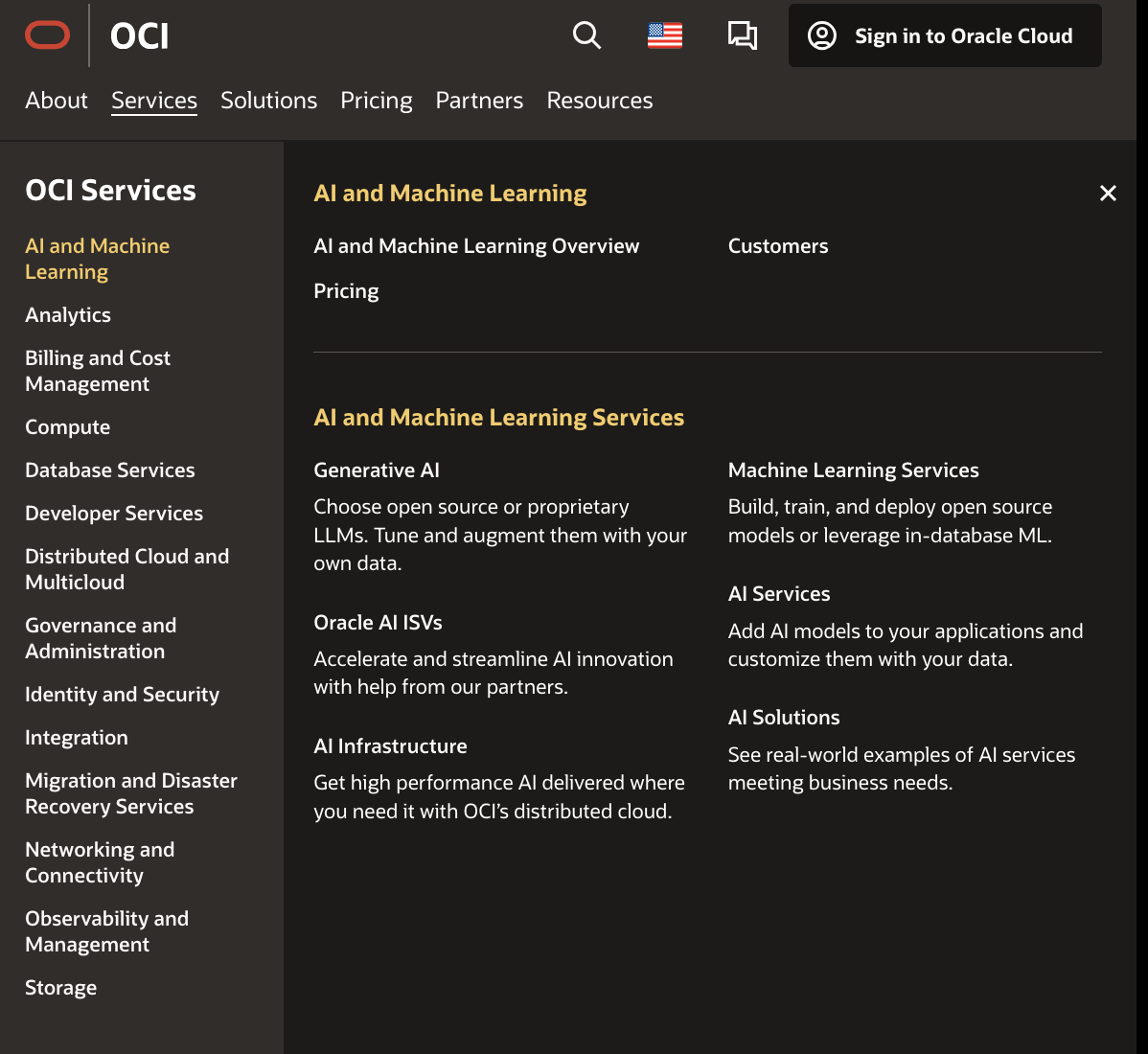Click the OCI Services sidebar heading
The image size is (1148, 1054).
coord(110,191)
